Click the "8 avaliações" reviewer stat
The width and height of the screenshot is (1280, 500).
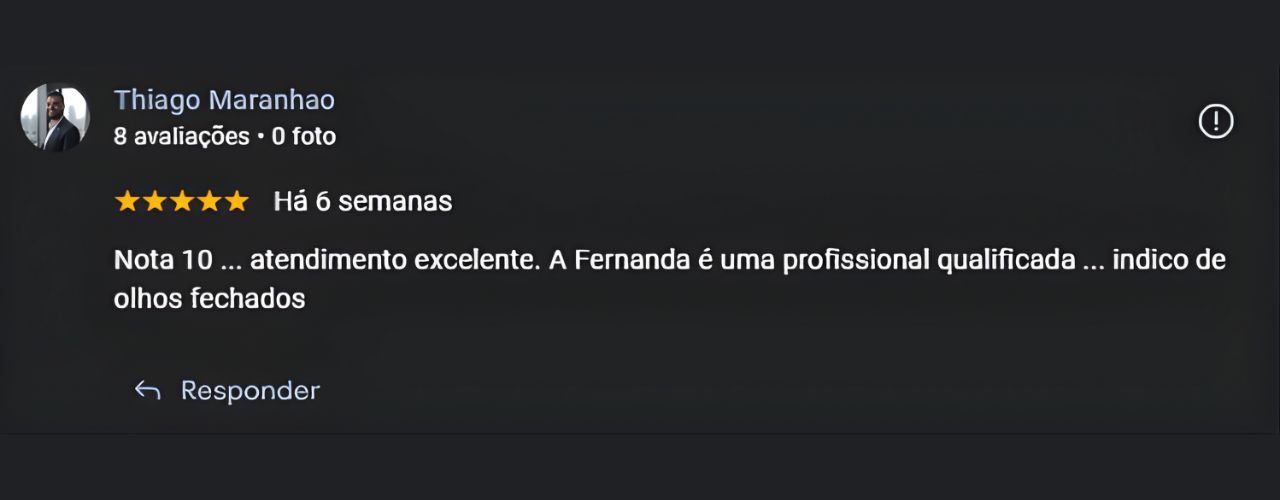(181, 136)
